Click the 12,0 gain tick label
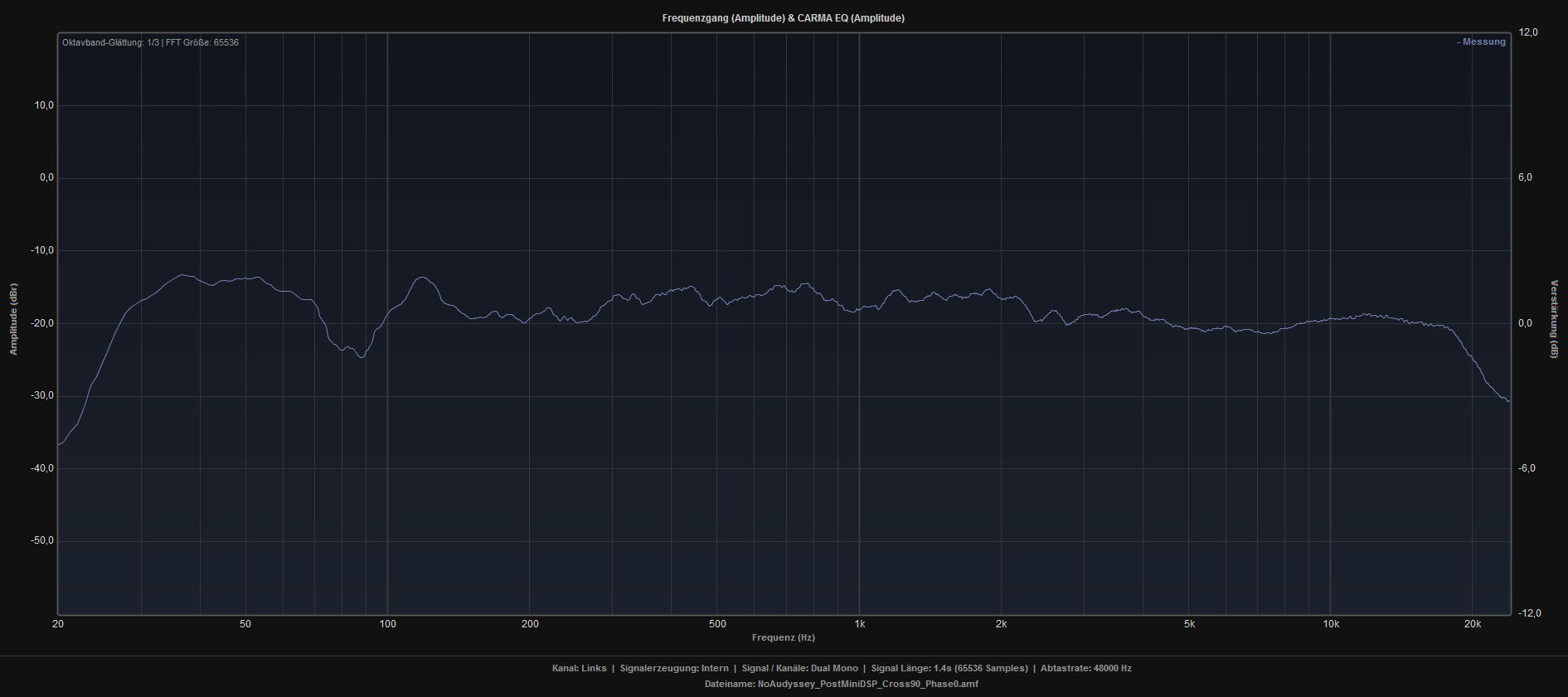This screenshot has width=1568, height=697. [x=1527, y=32]
